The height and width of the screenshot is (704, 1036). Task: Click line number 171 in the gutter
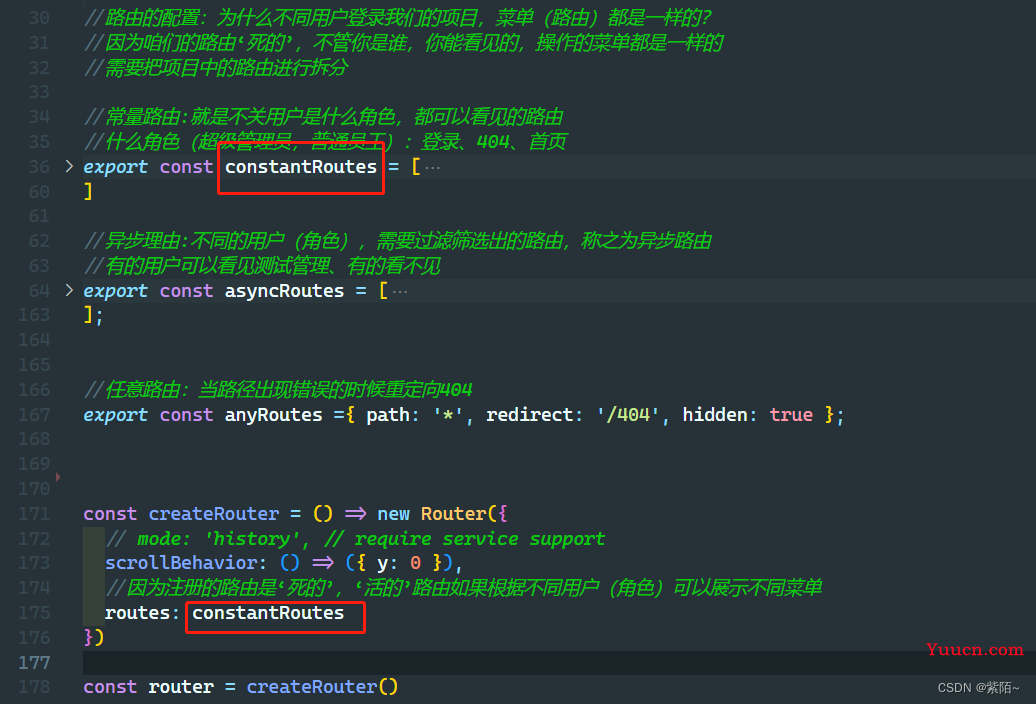(x=34, y=514)
